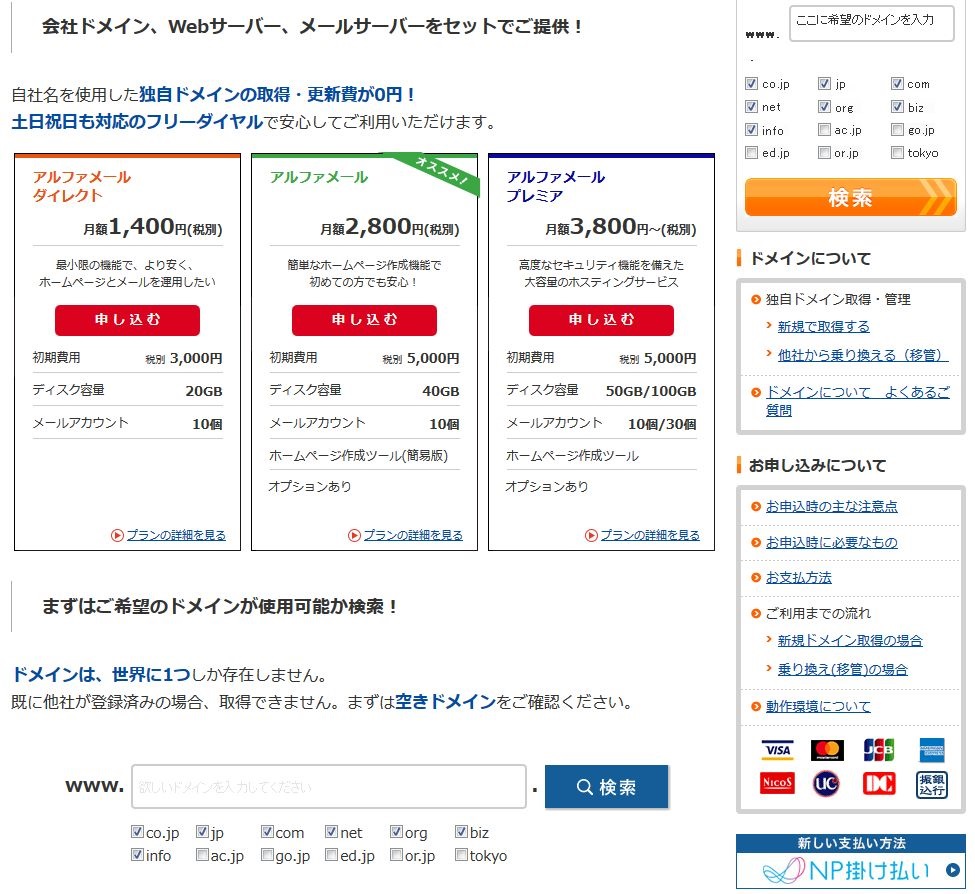Viewport: 975px width, 894px height.
Task: Open the お支払方法 link
Action: (797, 576)
